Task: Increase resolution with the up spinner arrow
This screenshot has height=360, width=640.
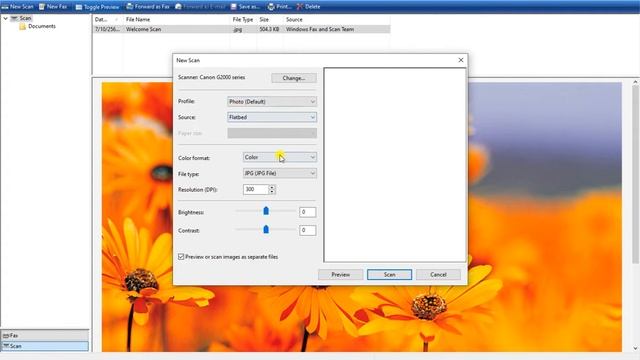Action: pyautogui.click(x=272, y=187)
